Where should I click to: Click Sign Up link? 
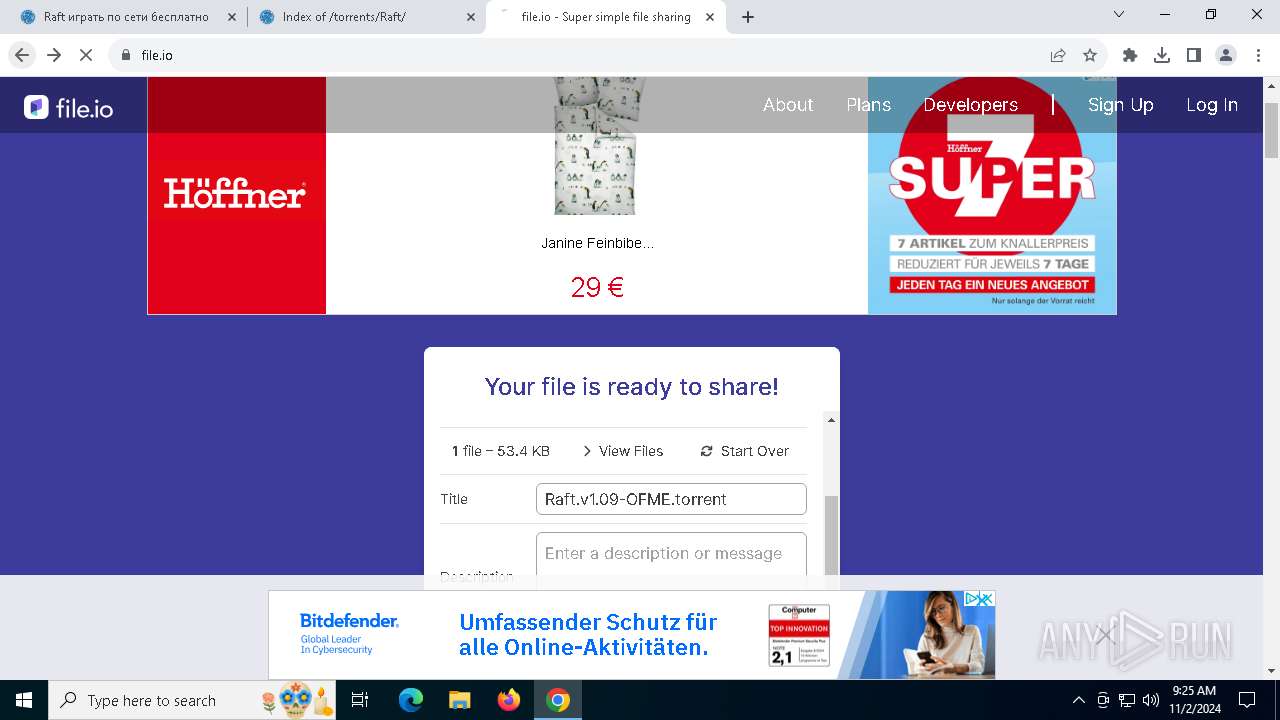coord(1120,105)
